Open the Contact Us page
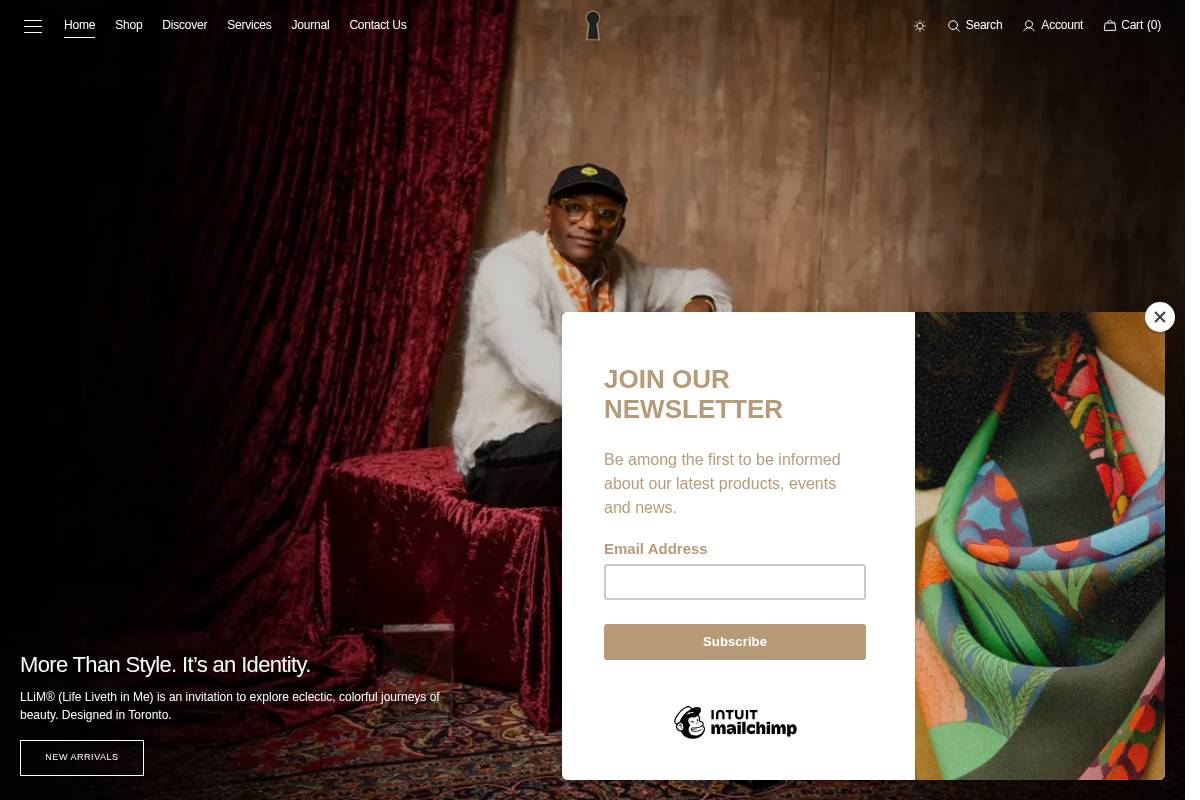Screen dimensions: 1200x800 (378, 25)
